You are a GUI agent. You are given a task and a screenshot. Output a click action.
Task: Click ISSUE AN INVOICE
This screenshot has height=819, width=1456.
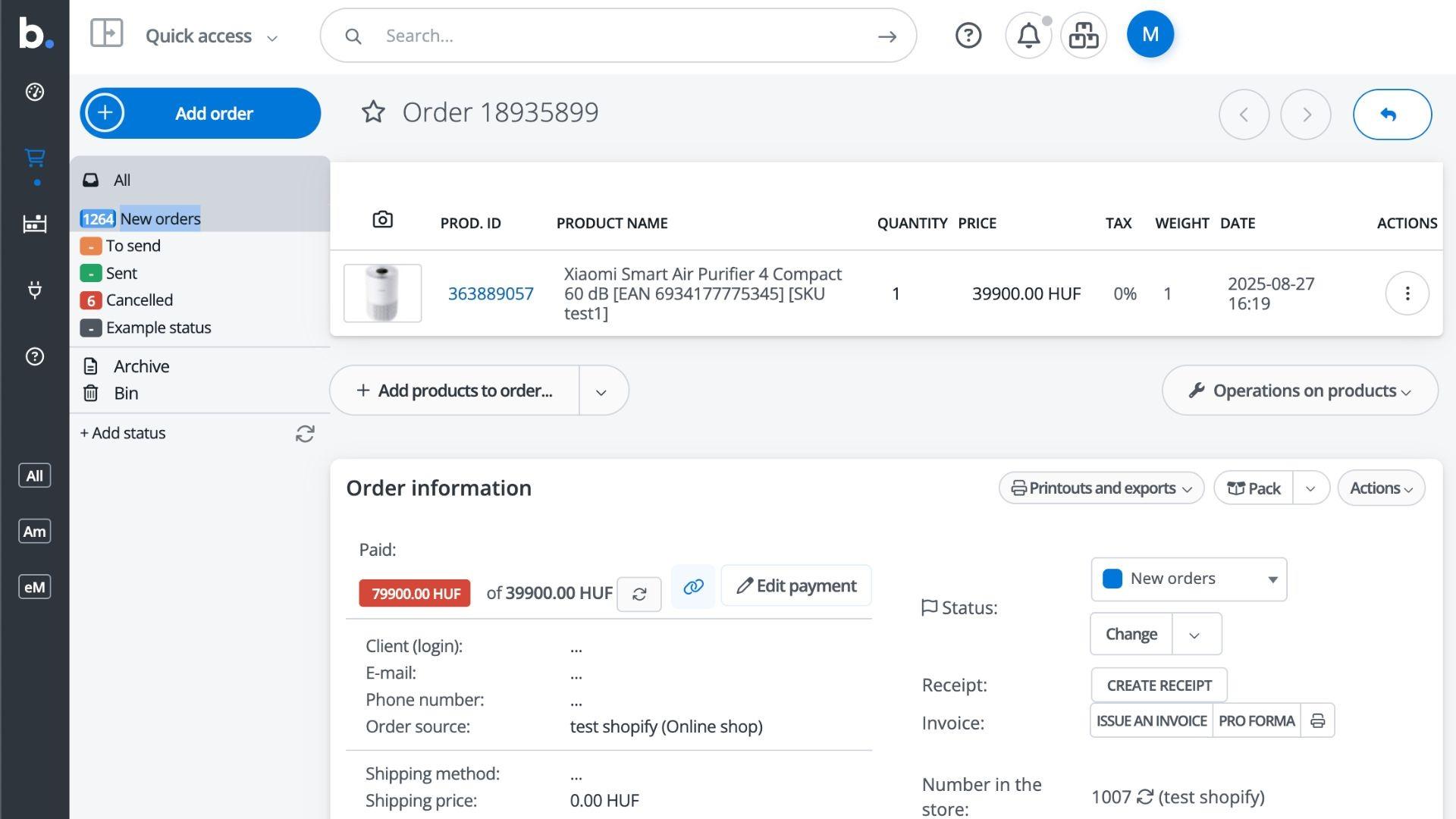pos(1151,720)
